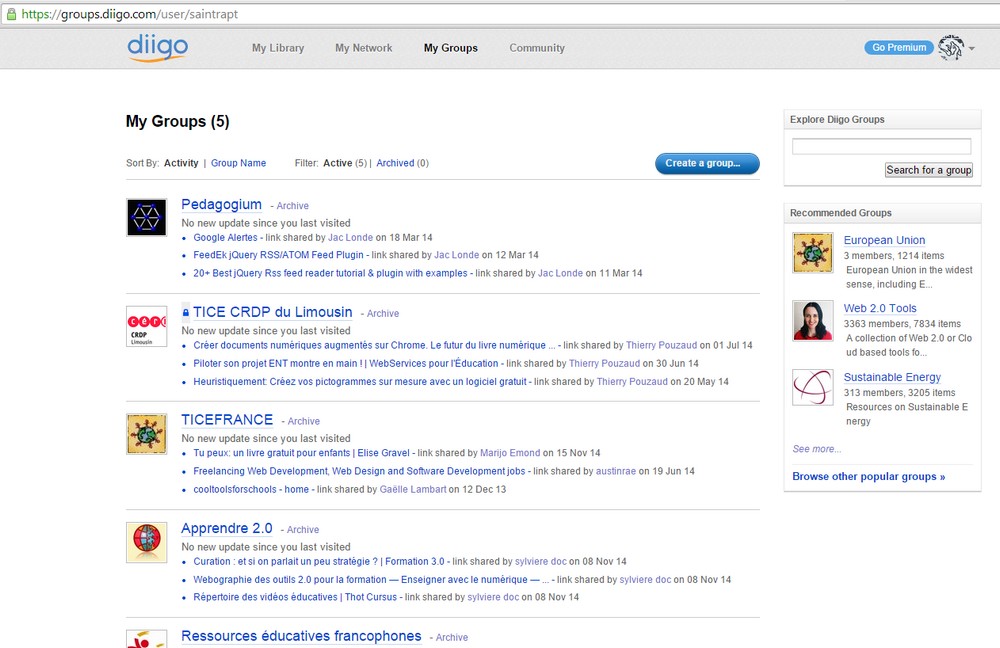
Task: Open the Pedagogium group title
Action: click(x=221, y=204)
